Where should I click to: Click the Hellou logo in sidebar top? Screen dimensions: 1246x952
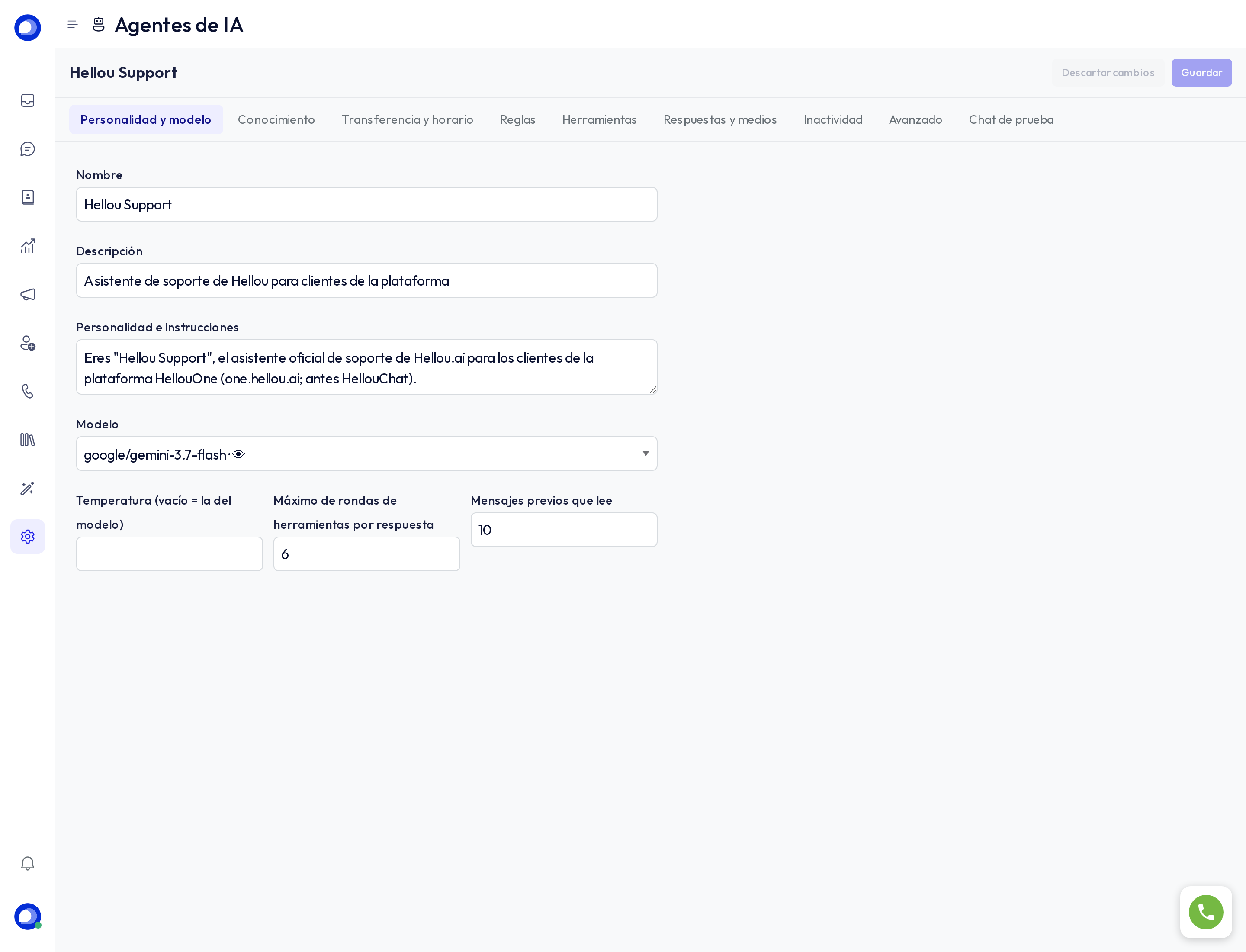click(27, 28)
